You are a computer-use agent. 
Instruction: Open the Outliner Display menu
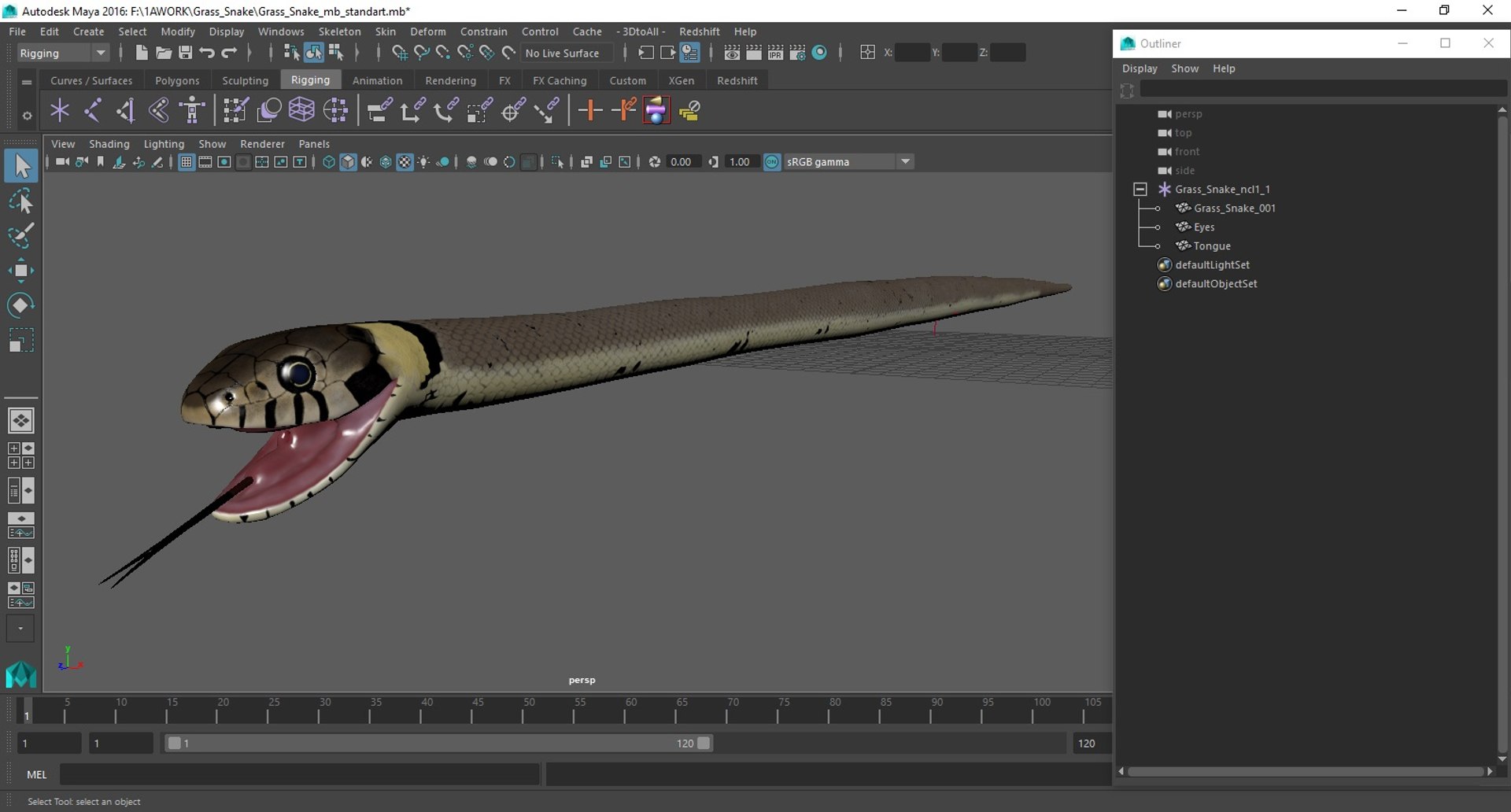click(x=1140, y=68)
